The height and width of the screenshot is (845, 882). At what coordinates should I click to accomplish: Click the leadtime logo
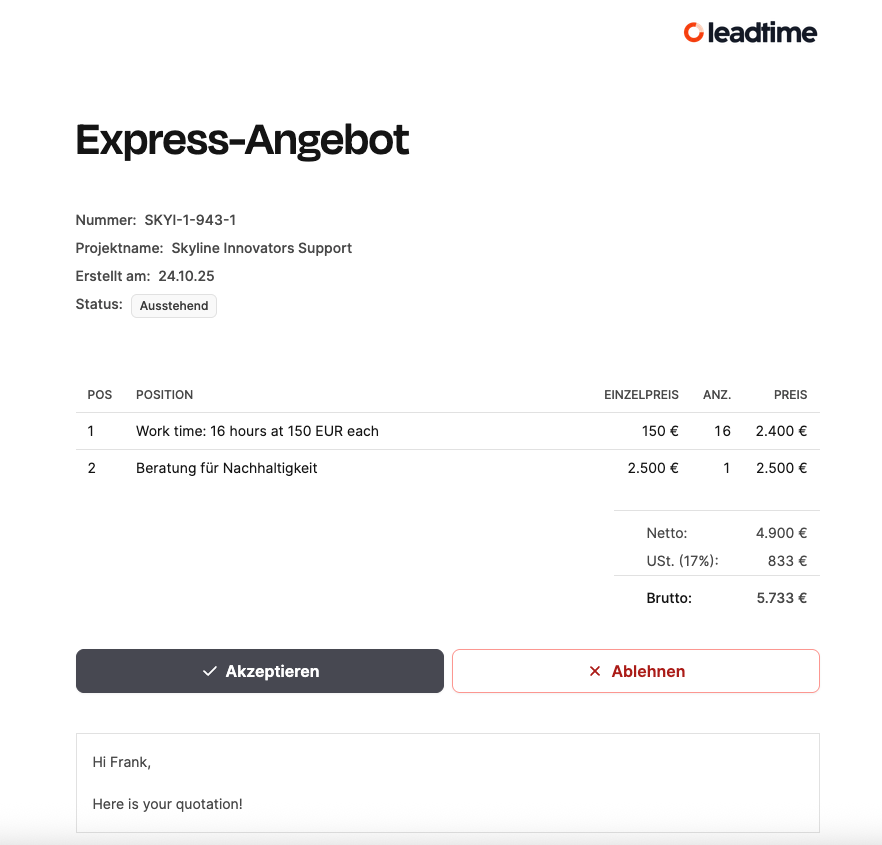coord(750,33)
